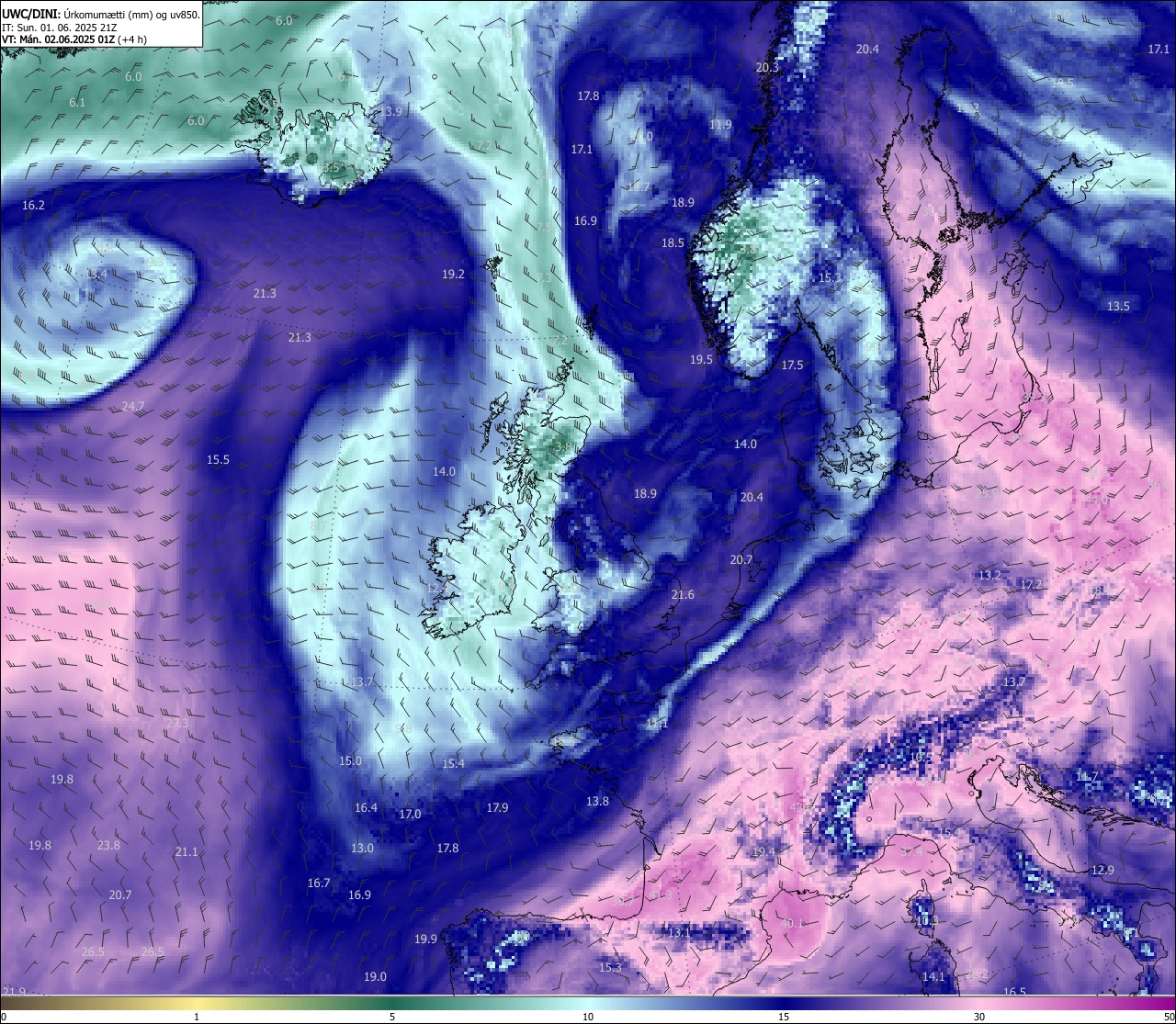The image size is (1176, 1024).
Task: Click the 12.9 value over Italy
Action: 1102,870
